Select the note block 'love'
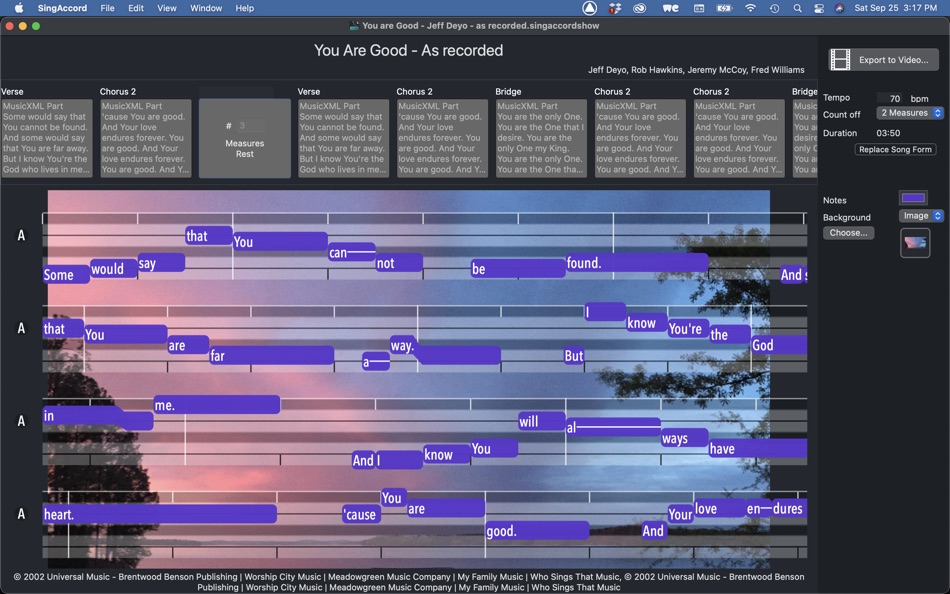The height and width of the screenshot is (594, 950). (x=720, y=509)
